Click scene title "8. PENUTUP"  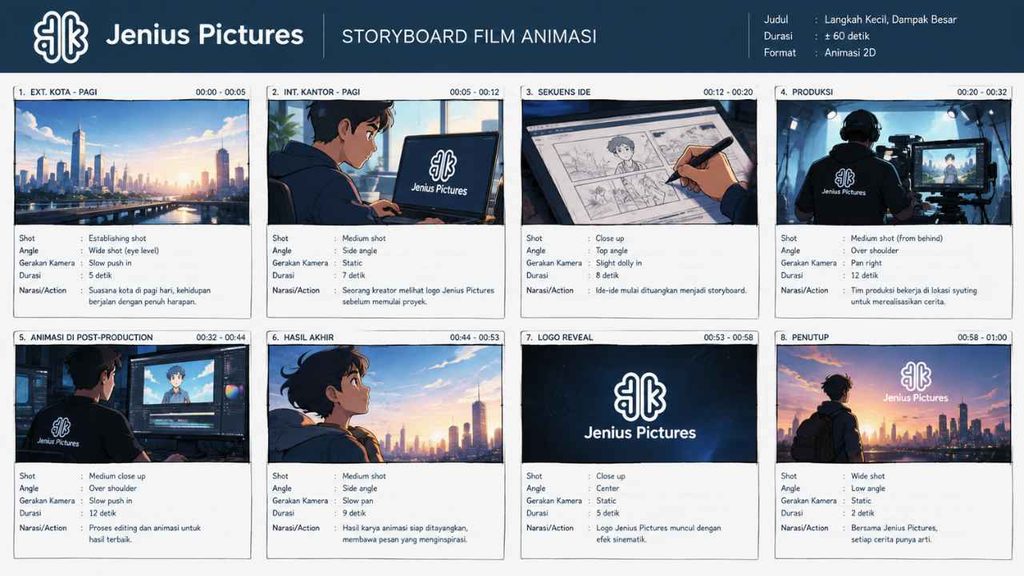pos(805,337)
